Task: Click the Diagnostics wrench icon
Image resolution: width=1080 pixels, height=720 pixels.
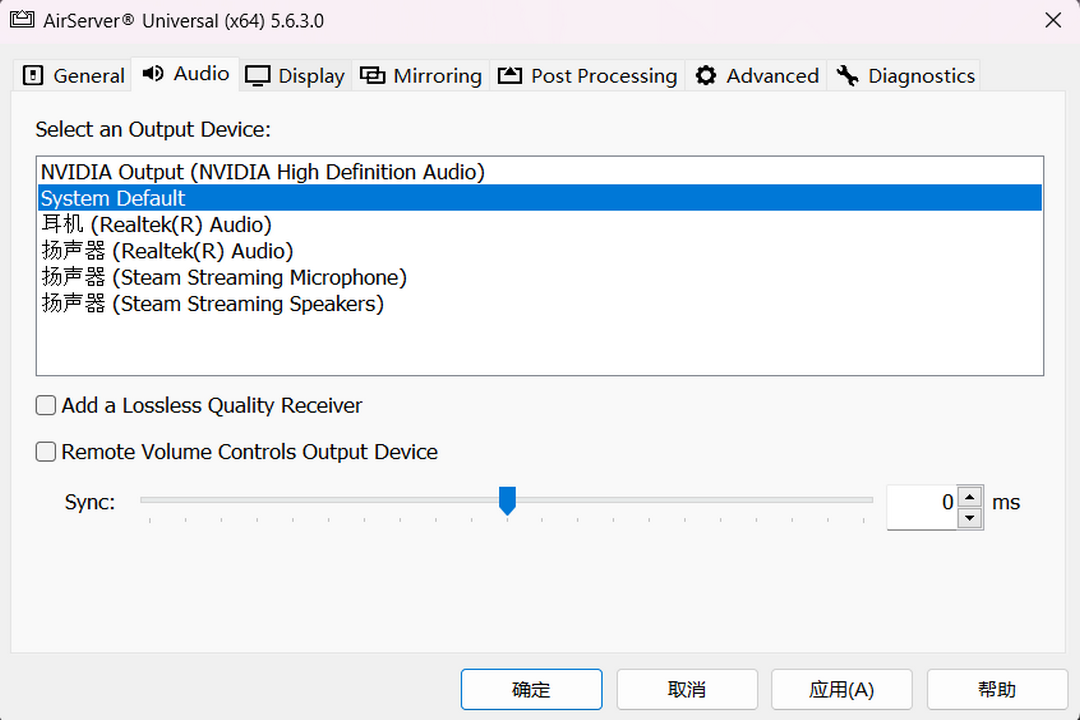Action: [848, 75]
